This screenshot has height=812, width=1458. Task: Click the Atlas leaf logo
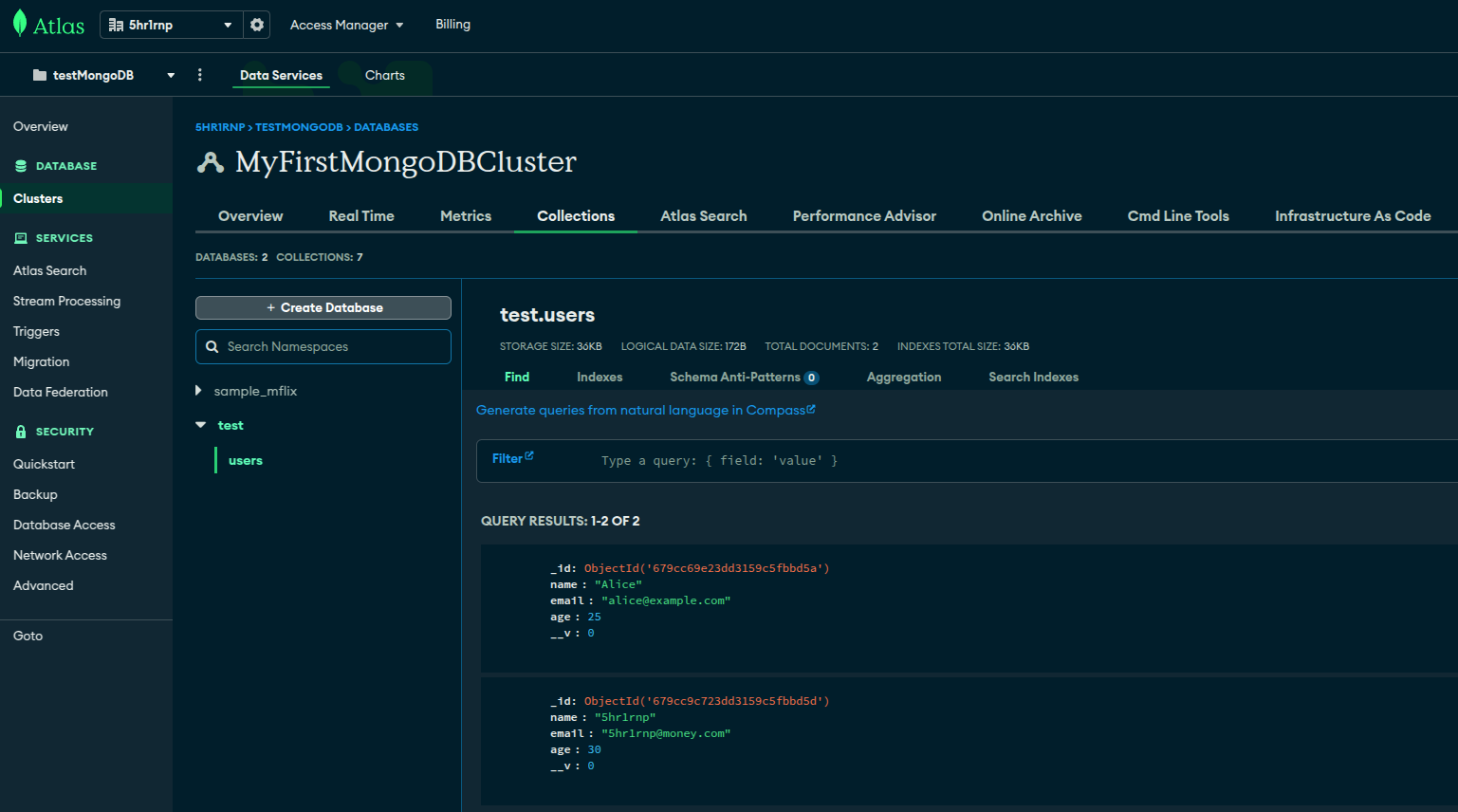(x=20, y=24)
